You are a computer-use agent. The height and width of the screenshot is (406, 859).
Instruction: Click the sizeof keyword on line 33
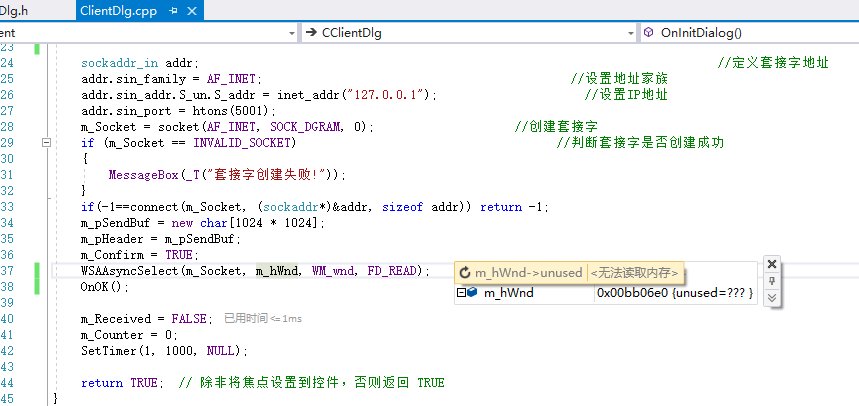pos(402,207)
